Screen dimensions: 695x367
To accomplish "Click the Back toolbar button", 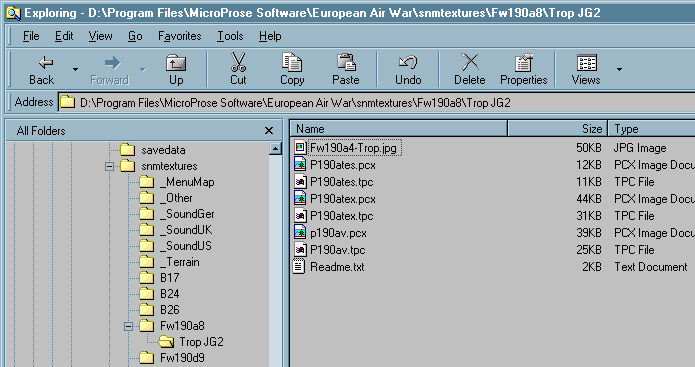I will click(x=42, y=69).
